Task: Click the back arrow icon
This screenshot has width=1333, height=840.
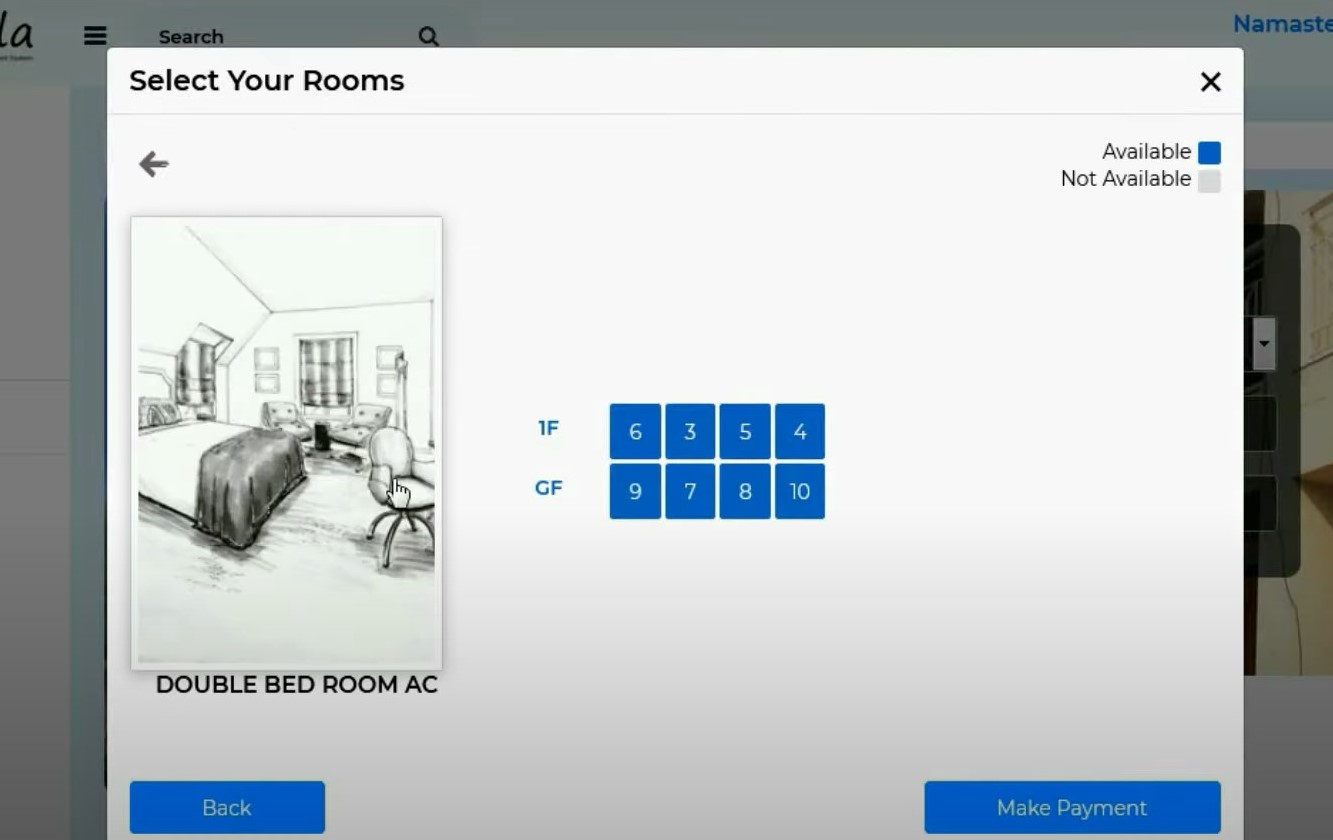Action: coord(153,164)
